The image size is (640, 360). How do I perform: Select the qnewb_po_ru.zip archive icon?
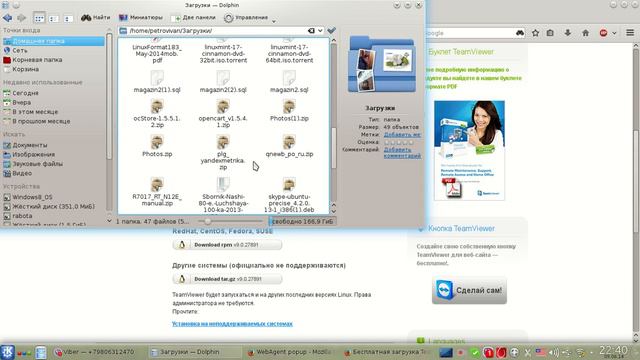click(x=289, y=142)
